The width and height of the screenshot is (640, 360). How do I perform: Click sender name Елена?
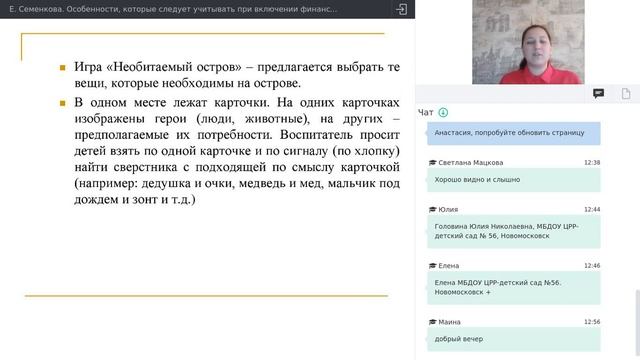click(x=449, y=266)
